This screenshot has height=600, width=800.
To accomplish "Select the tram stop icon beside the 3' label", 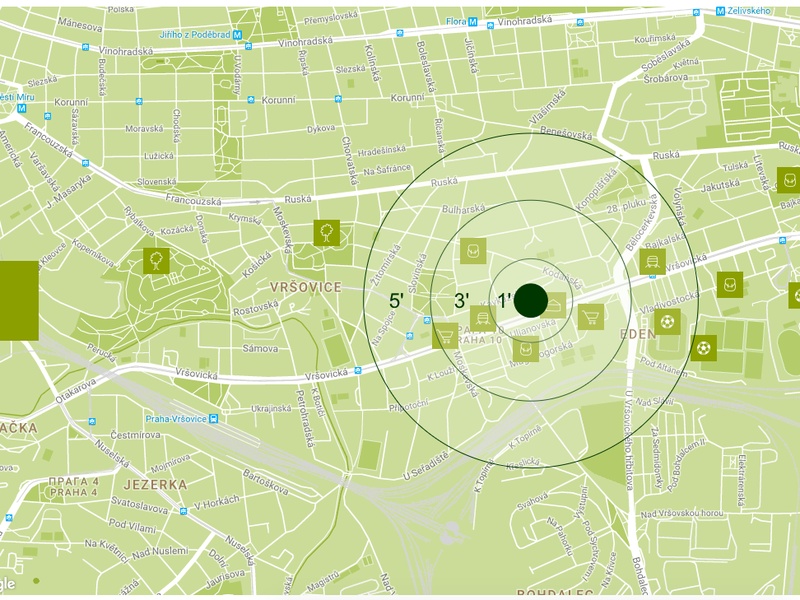I will point(483,319).
